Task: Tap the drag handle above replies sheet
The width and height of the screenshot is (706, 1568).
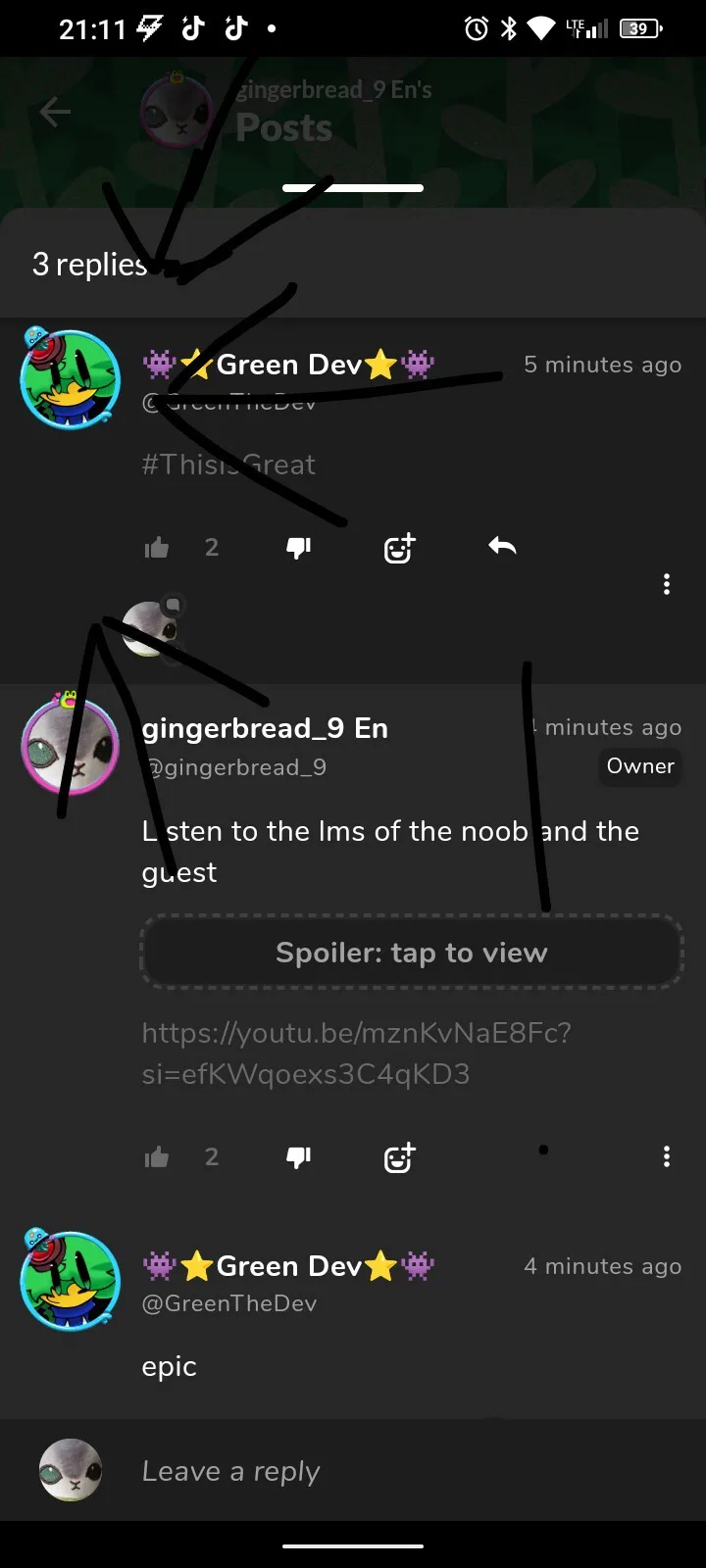Action: click(353, 187)
